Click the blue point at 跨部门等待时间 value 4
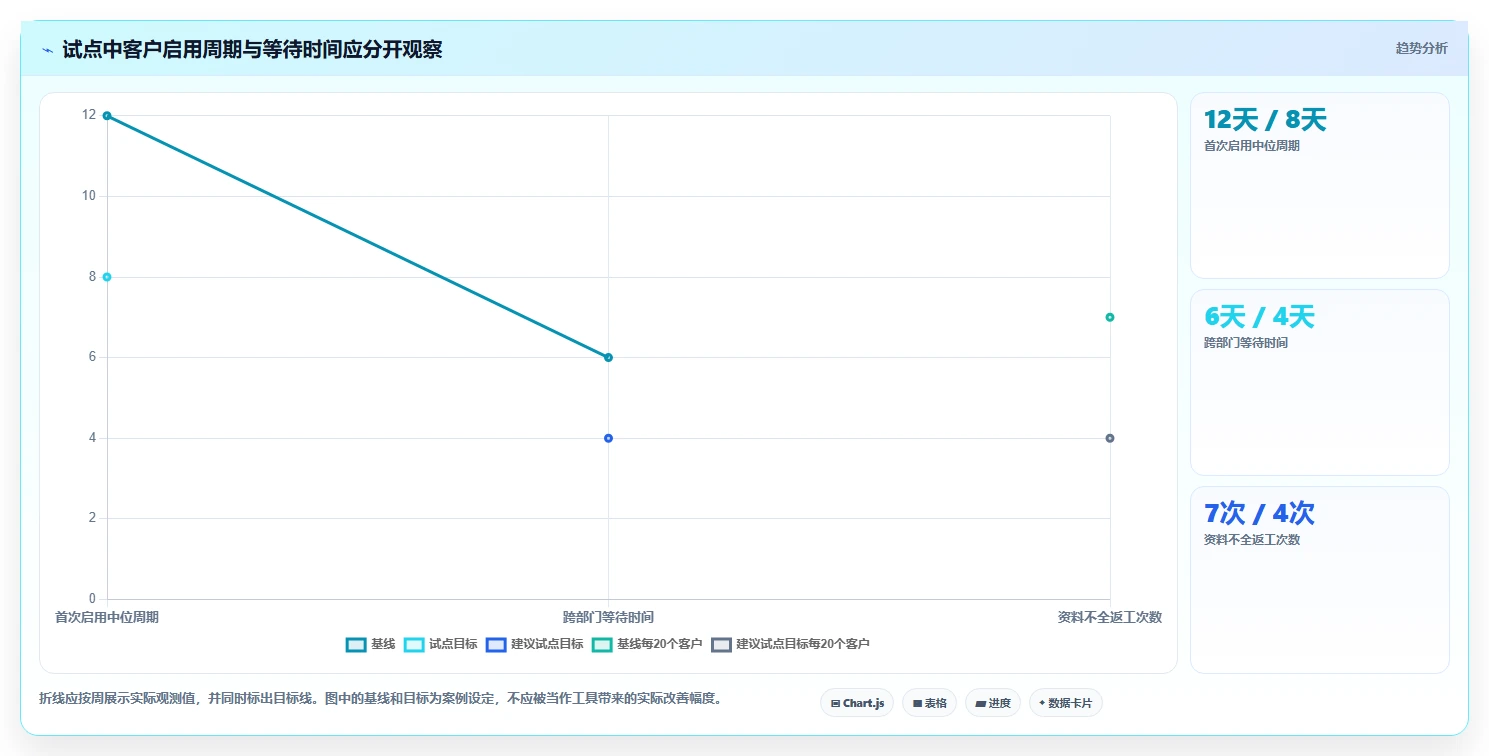Image resolution: width=1489 pixels, height=756 pixels. pos(608,438)
